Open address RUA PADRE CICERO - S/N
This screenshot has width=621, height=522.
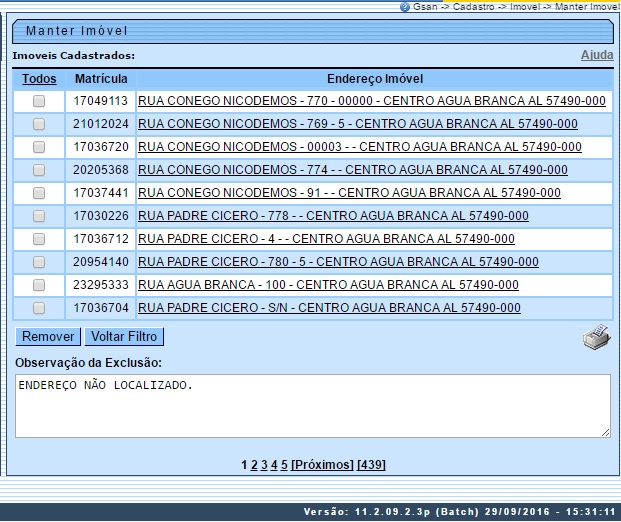(329, 308)
